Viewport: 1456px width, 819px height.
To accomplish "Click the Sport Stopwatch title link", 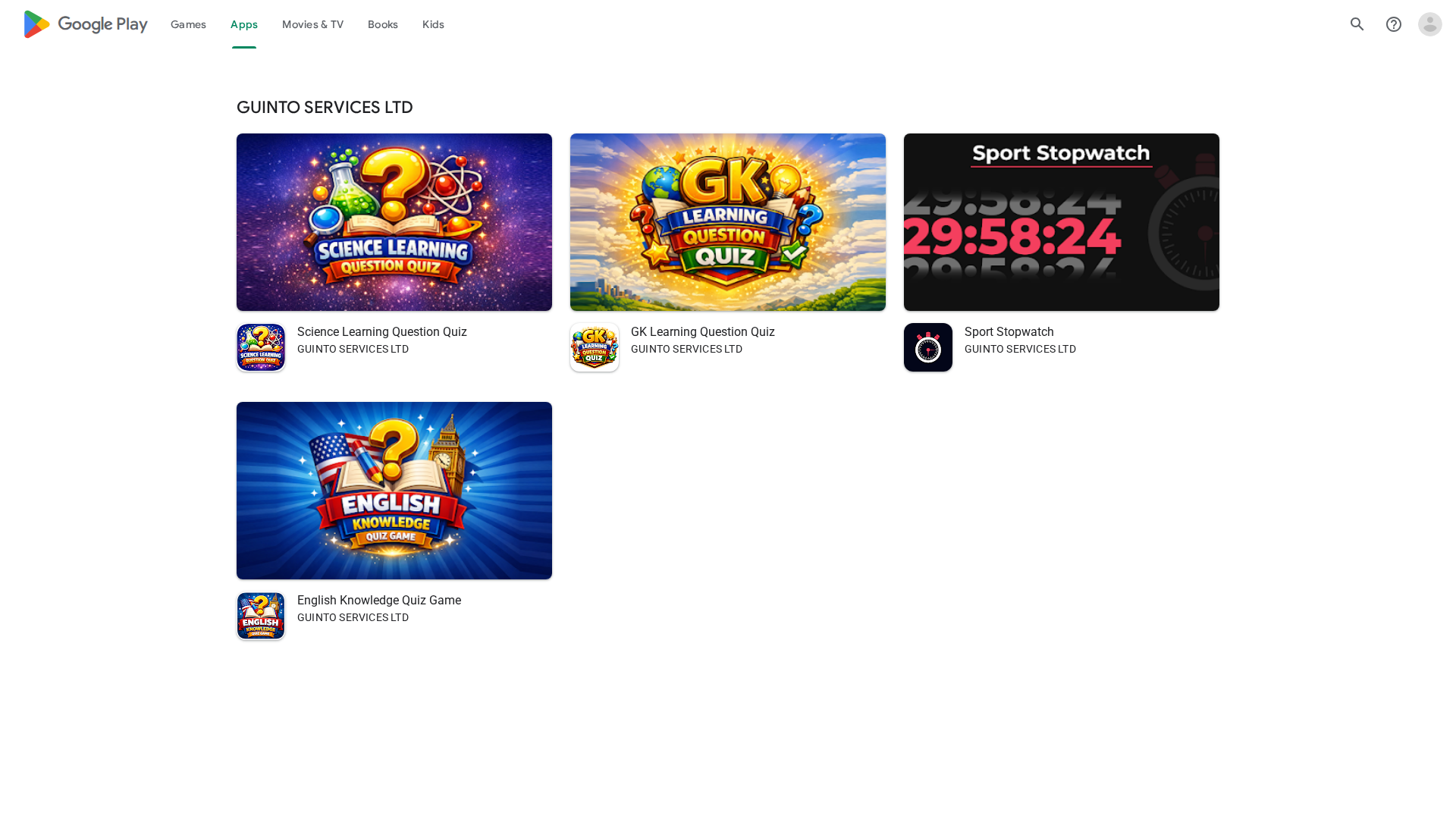I will [1009, 331].
